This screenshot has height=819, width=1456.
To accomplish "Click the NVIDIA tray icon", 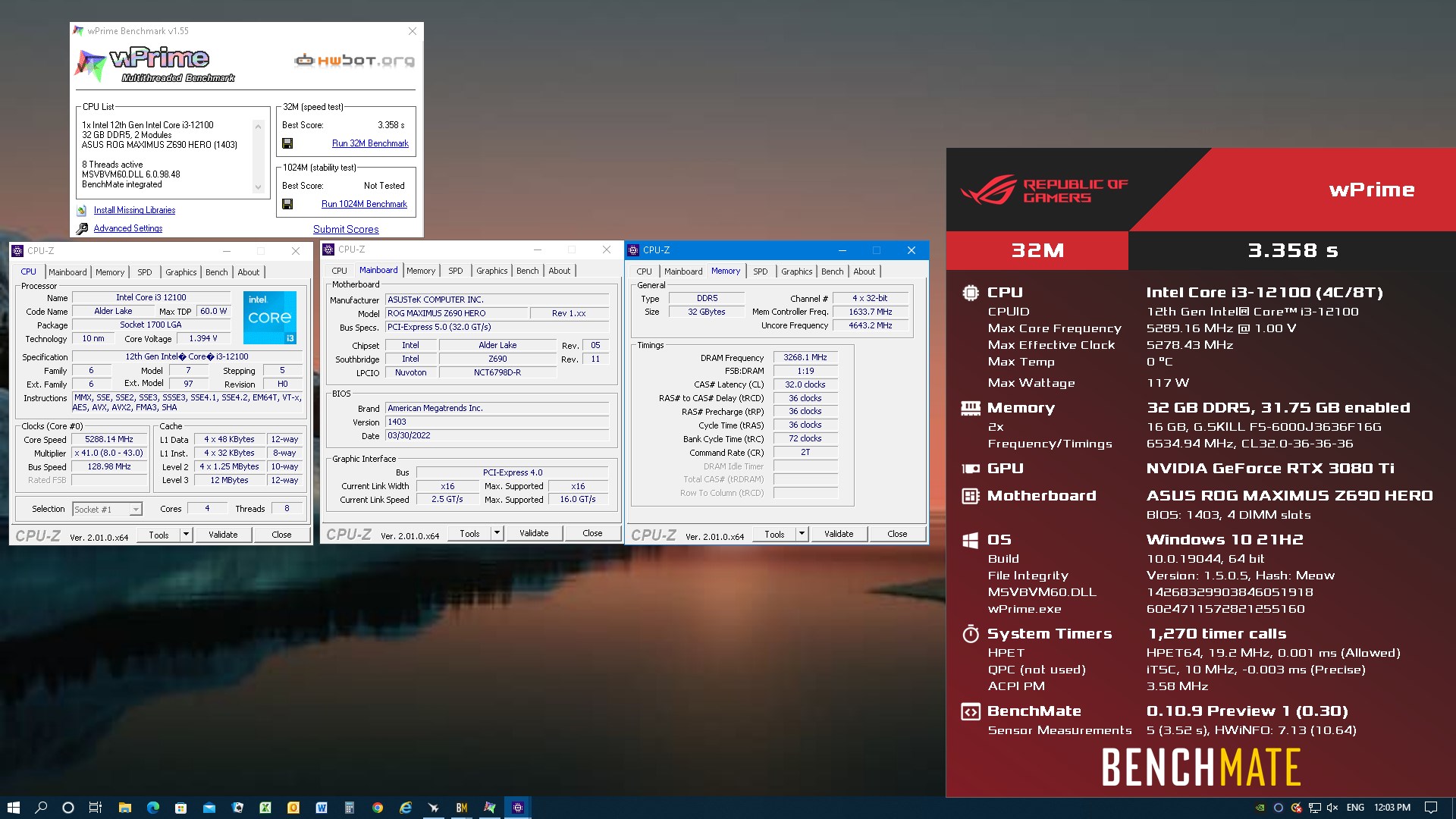I will [x=1260, y=808].
